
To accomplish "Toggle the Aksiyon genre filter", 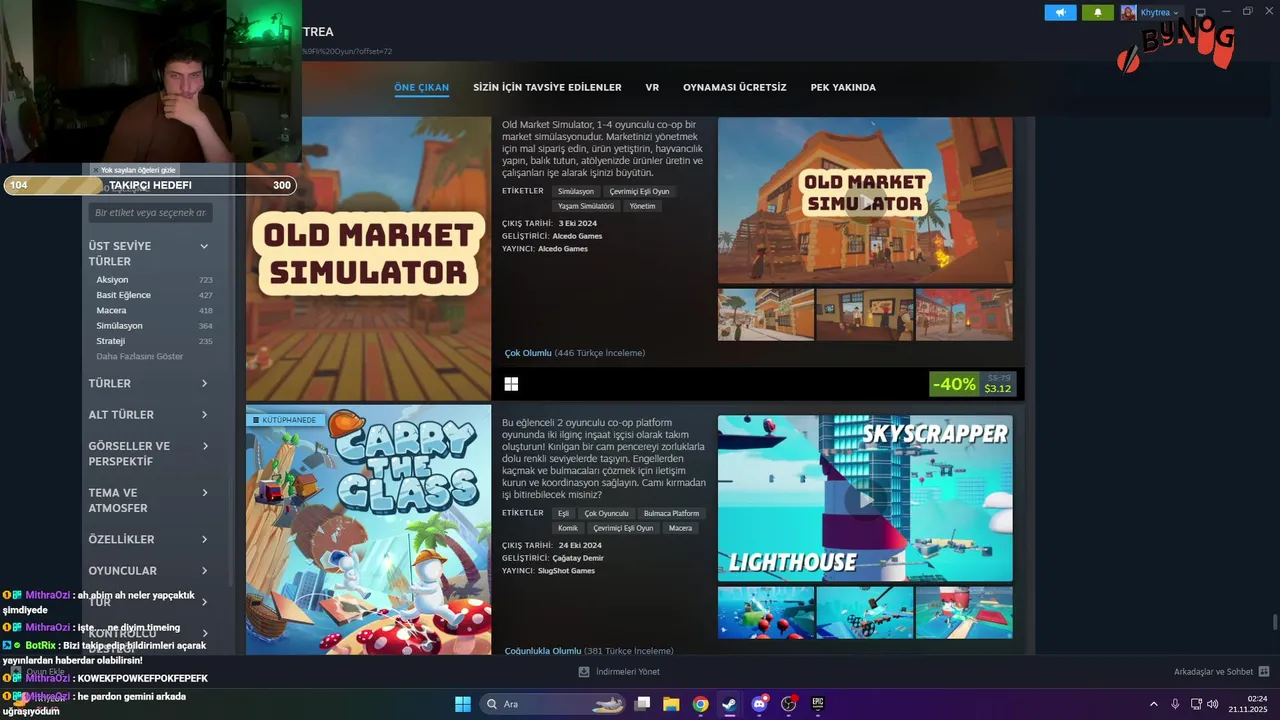I will coord(154,280).
